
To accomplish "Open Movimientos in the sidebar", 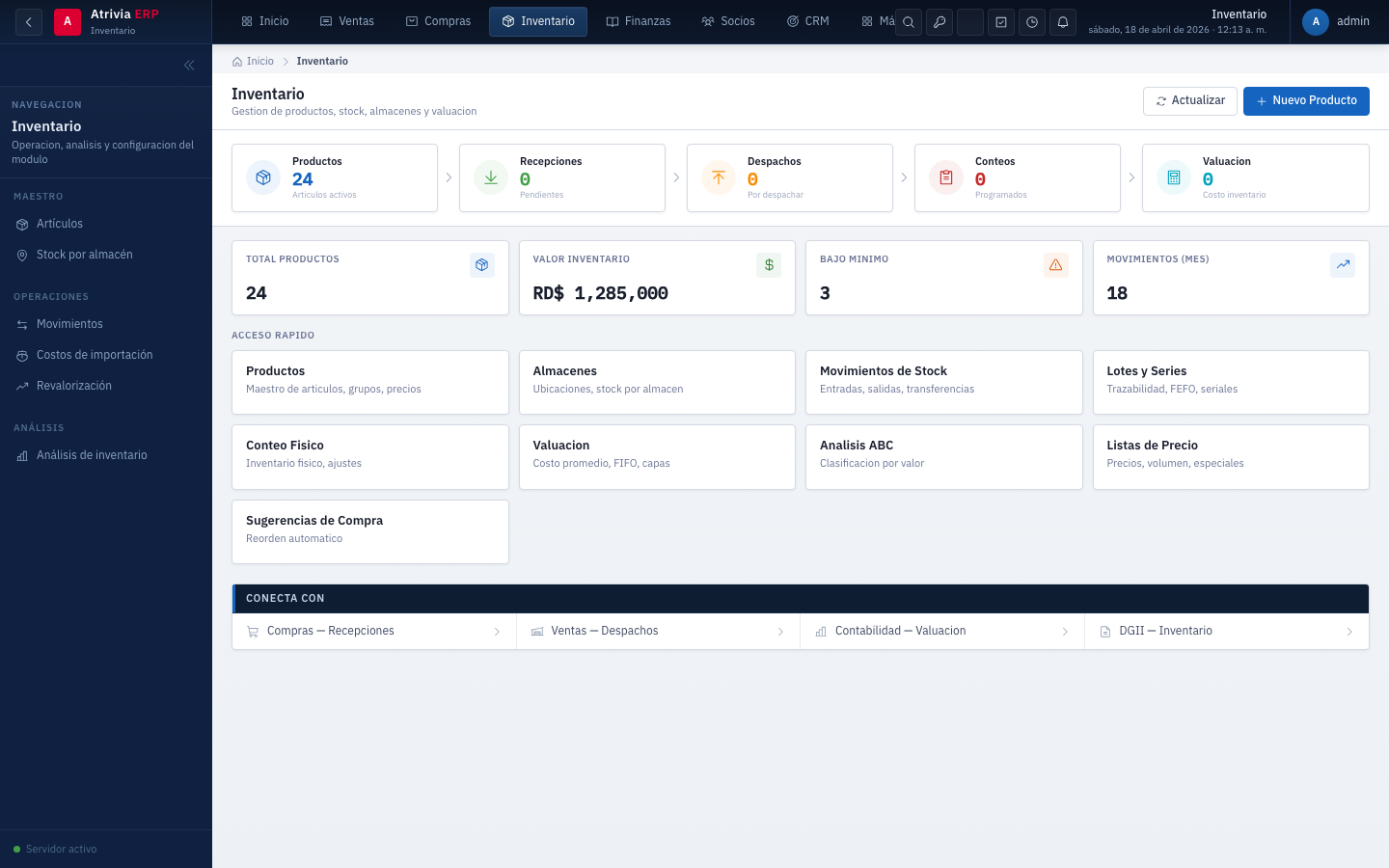I will (106, 324).
